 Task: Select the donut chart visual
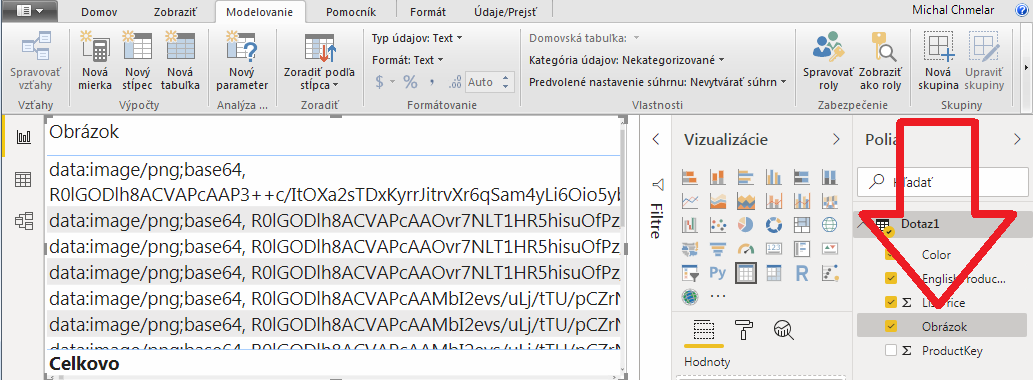pos(773,225)
